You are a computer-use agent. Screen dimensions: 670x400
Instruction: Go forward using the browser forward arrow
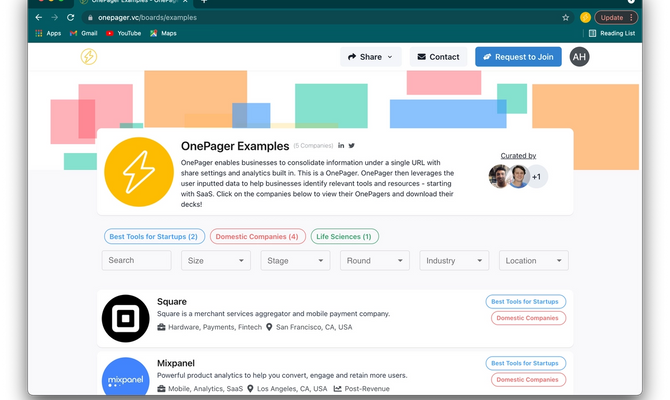pos(54,18)
